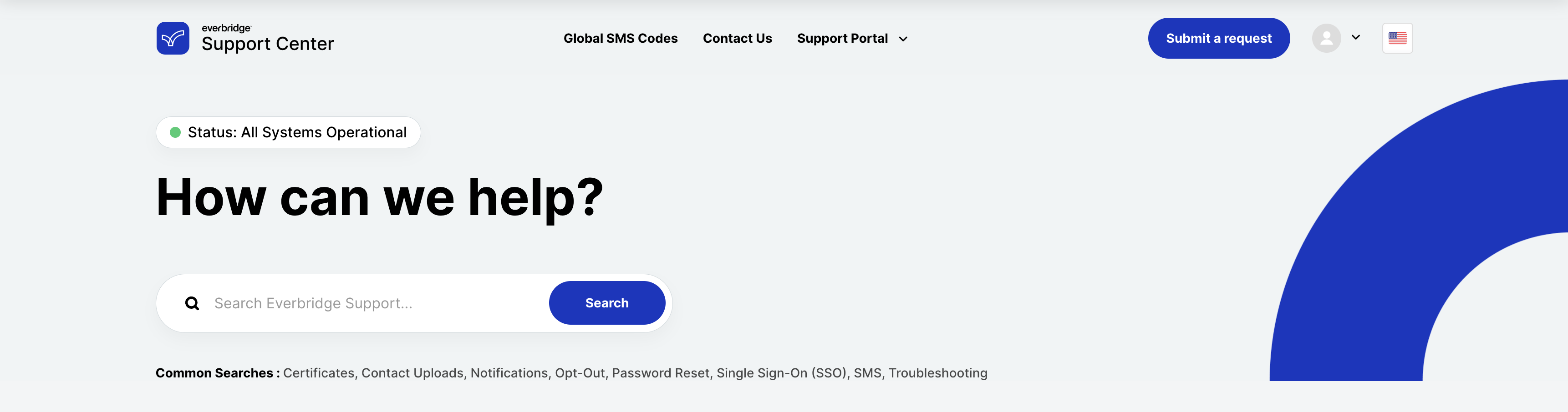Image resolution: width=1568 pixels, height=412 pixels.
Task: Select the Certificates common search
Action: (318, 373)
